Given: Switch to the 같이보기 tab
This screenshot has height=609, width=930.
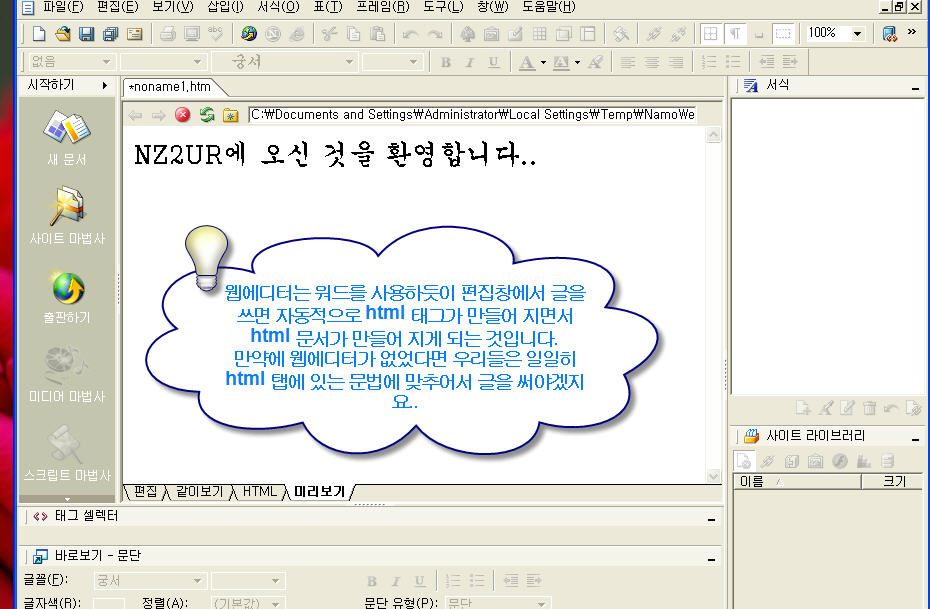Looking at the screenshot, I should pyautogui.click(x=199, y=492).
